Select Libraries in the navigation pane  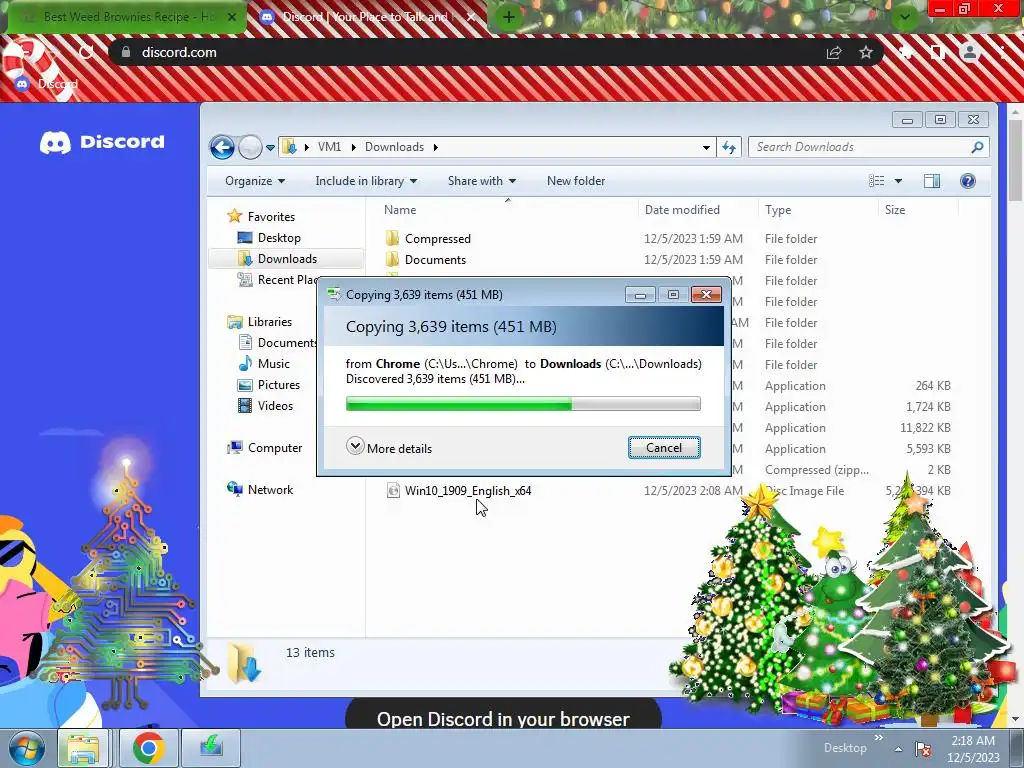click(x=269, y=321)
